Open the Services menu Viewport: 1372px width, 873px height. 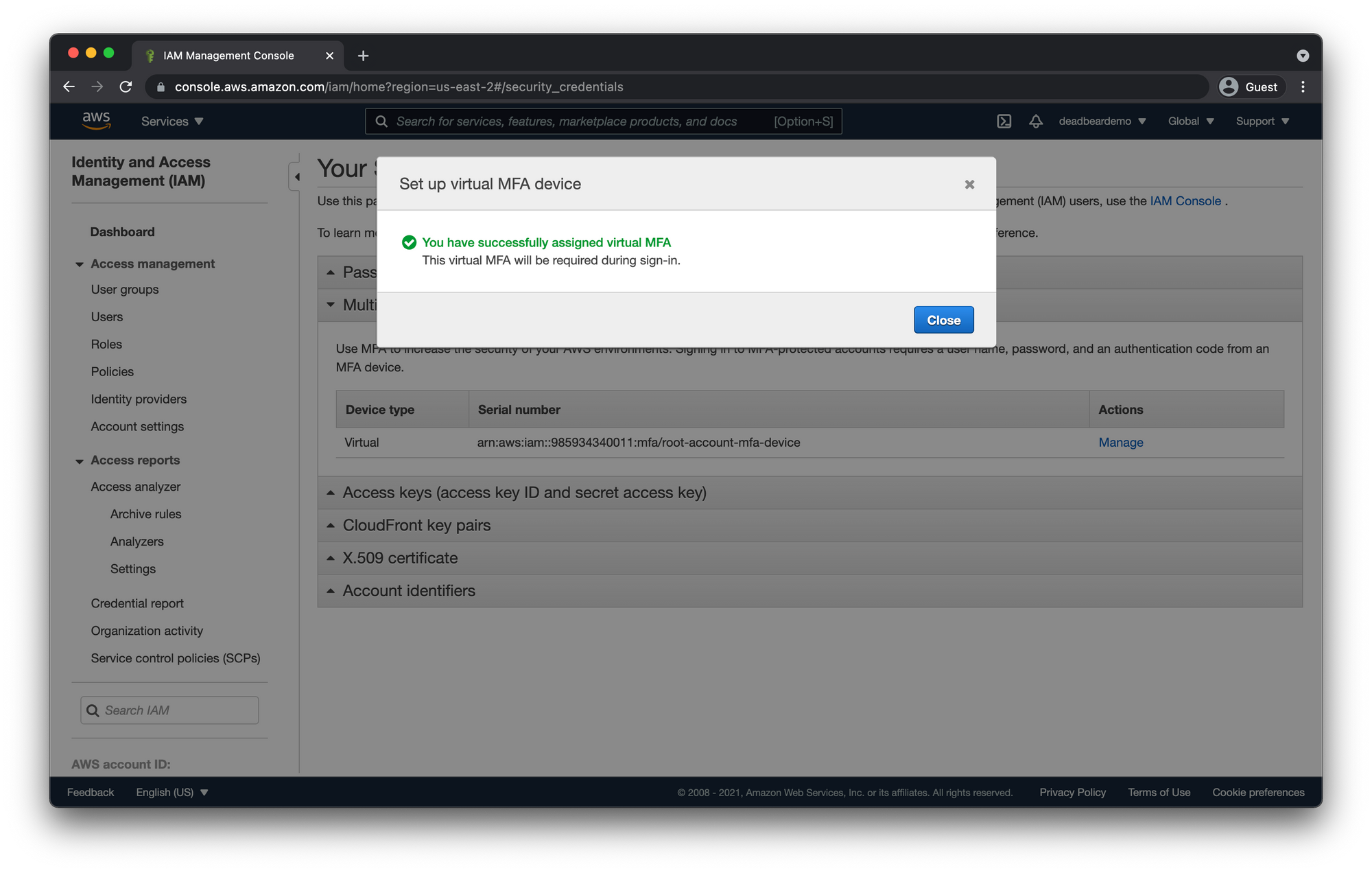(x=171, y=121)
